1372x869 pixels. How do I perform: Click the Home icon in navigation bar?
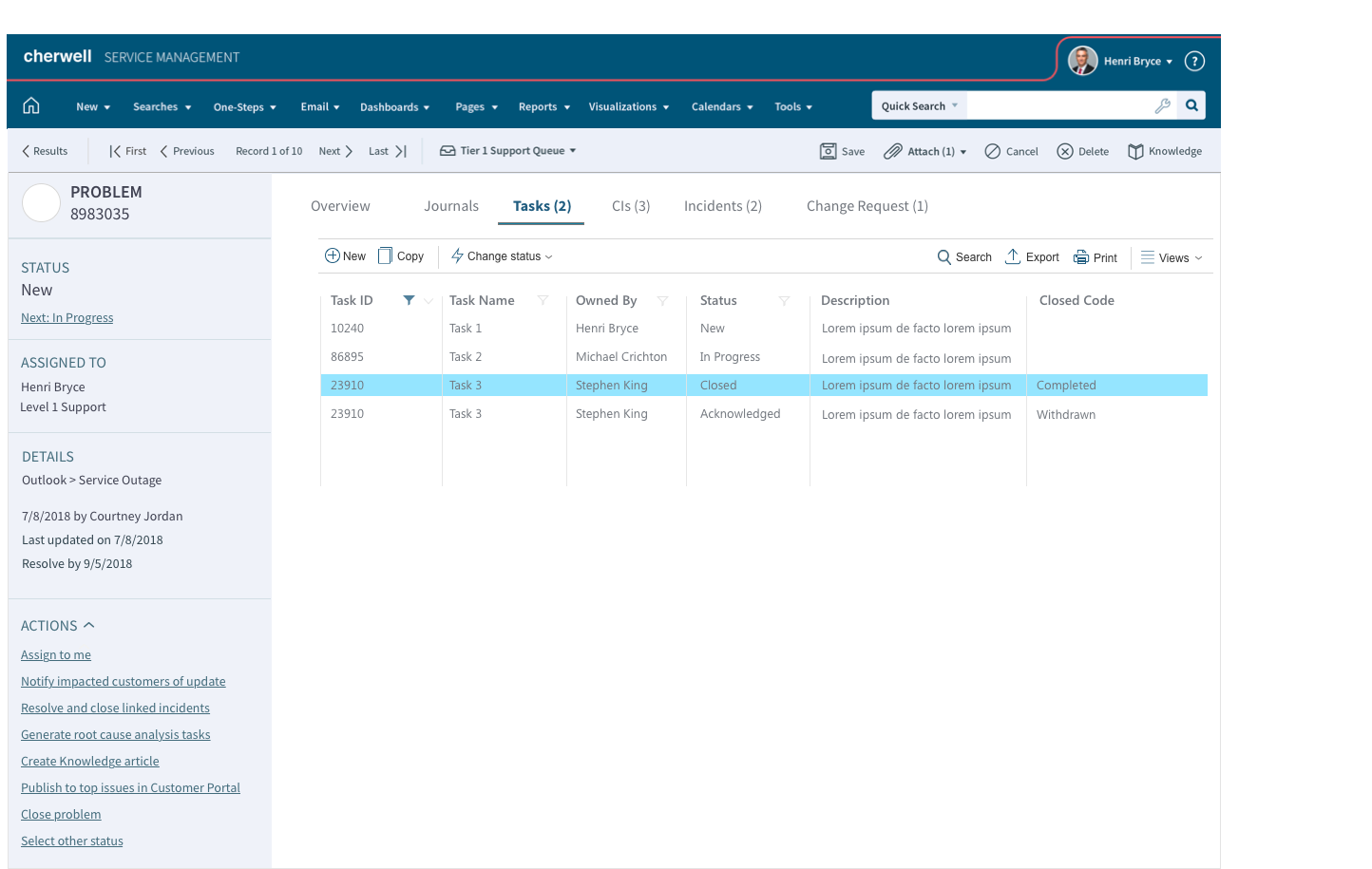click(31, 105)
